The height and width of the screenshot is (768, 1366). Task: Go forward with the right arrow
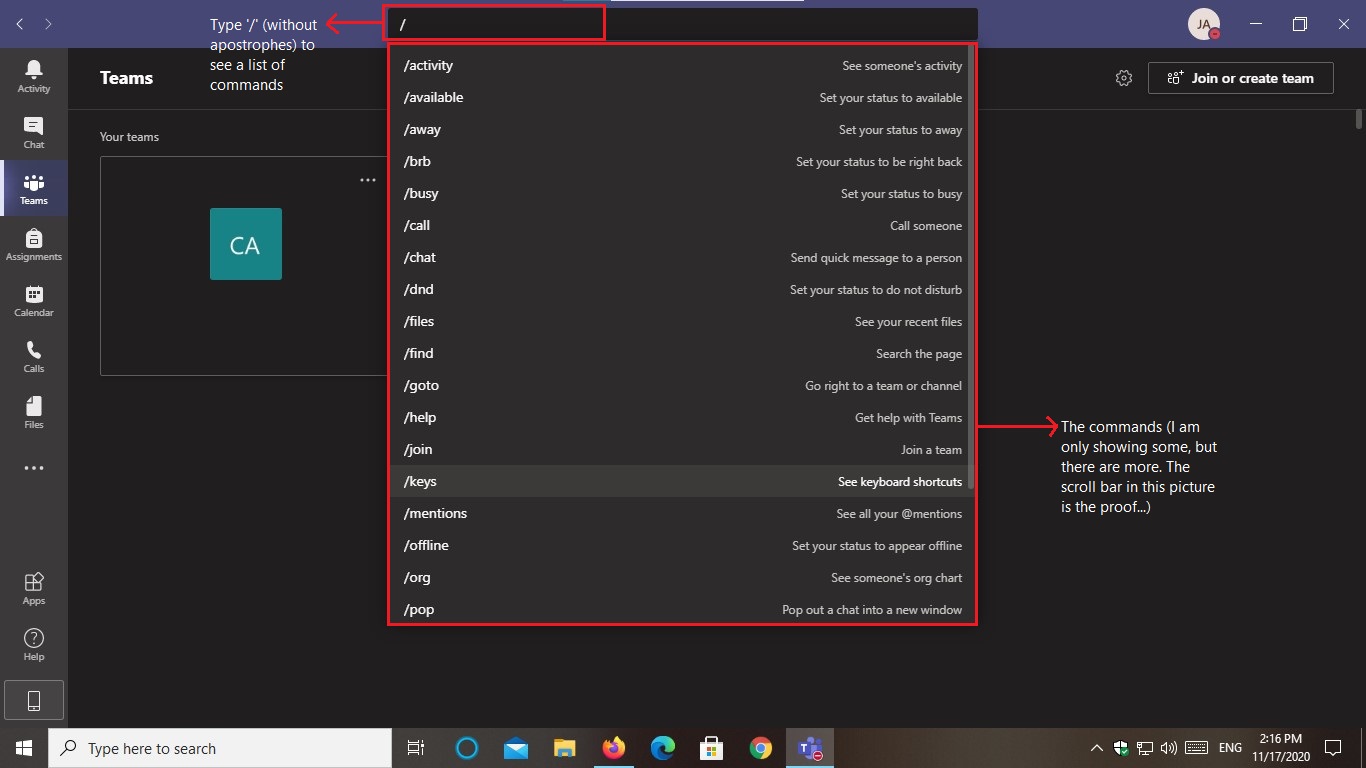click(x=48, y=24)
